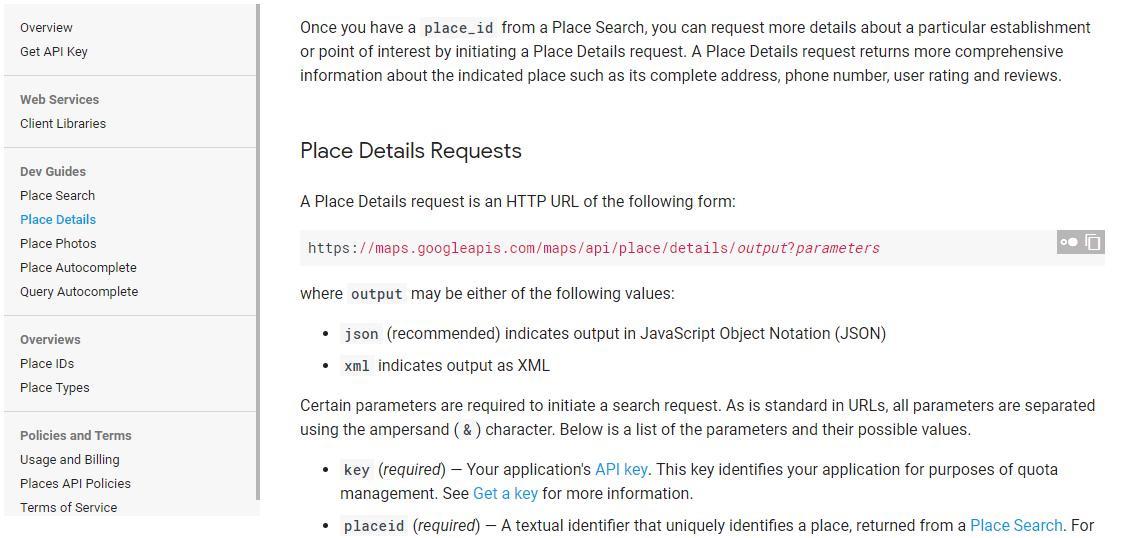This screenshot has width=1136, height=538.
Task: Open the Client Libraries page
Action: [x=63, y=124]
